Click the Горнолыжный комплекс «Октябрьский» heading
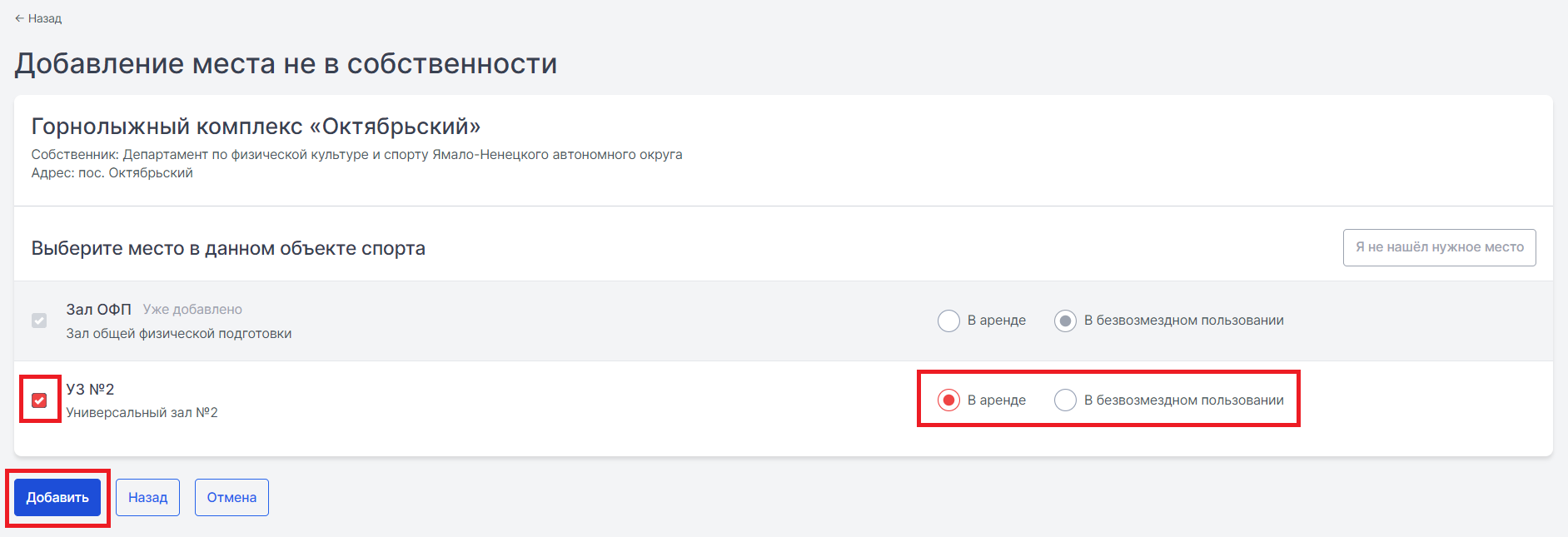Image resolution: width=1568 pixels, height=537 pixels. 256,126
